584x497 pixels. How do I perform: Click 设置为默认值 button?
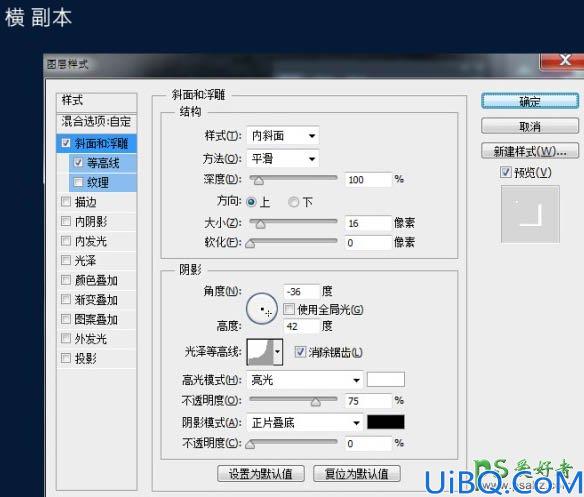point(261,474)
